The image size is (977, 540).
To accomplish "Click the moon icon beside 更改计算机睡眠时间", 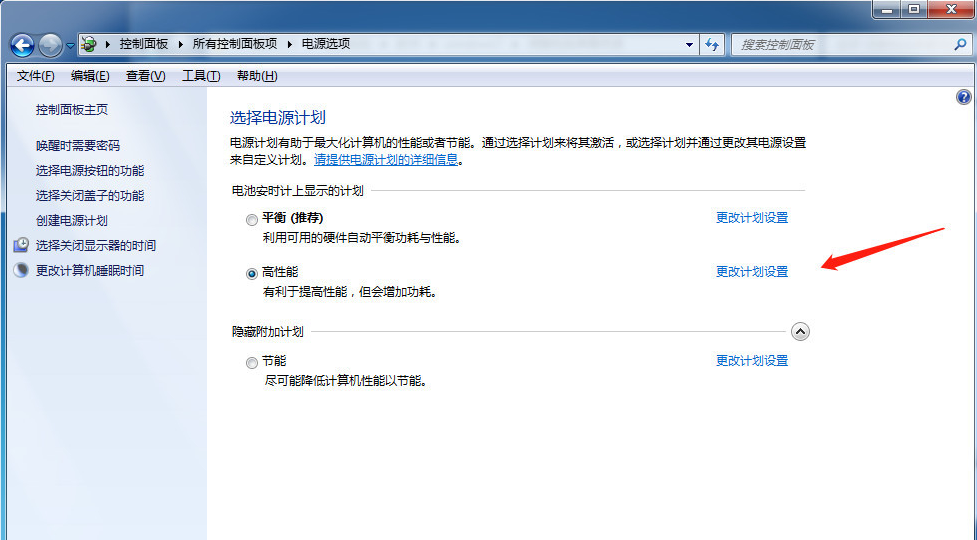I will click(x=22, y=270).
